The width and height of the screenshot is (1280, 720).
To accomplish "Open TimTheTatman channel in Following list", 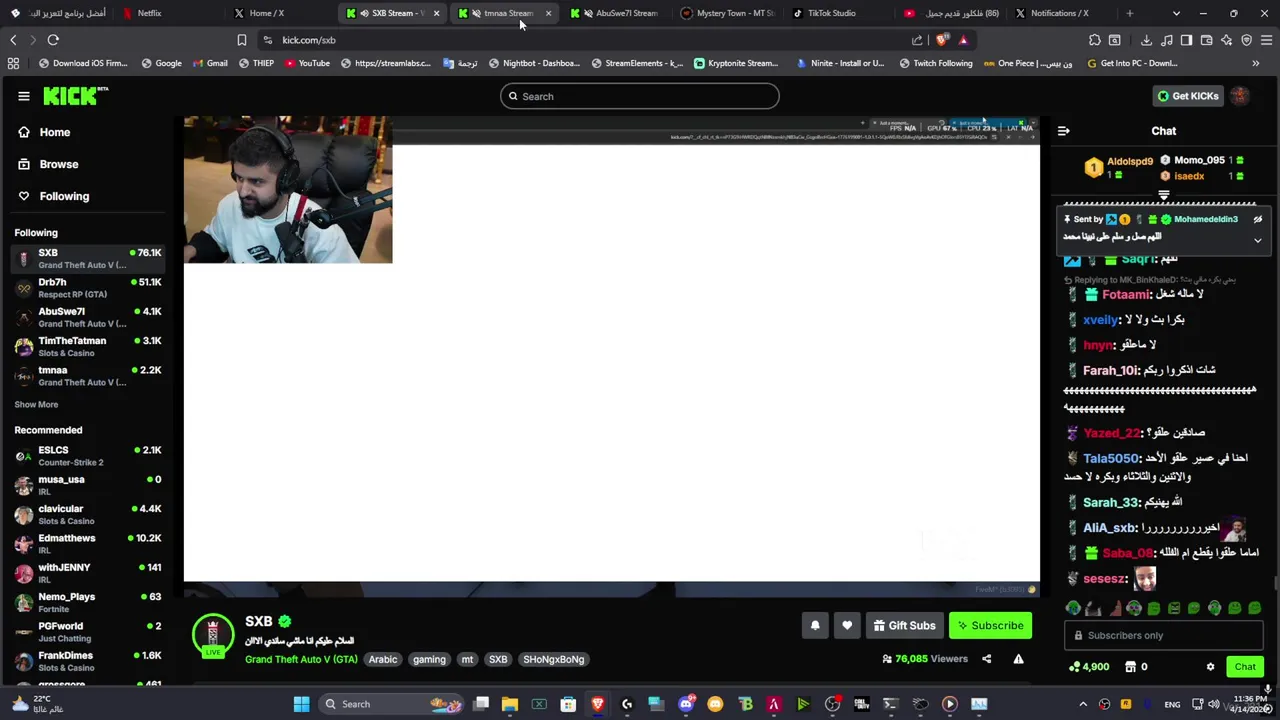I will 88,346.
